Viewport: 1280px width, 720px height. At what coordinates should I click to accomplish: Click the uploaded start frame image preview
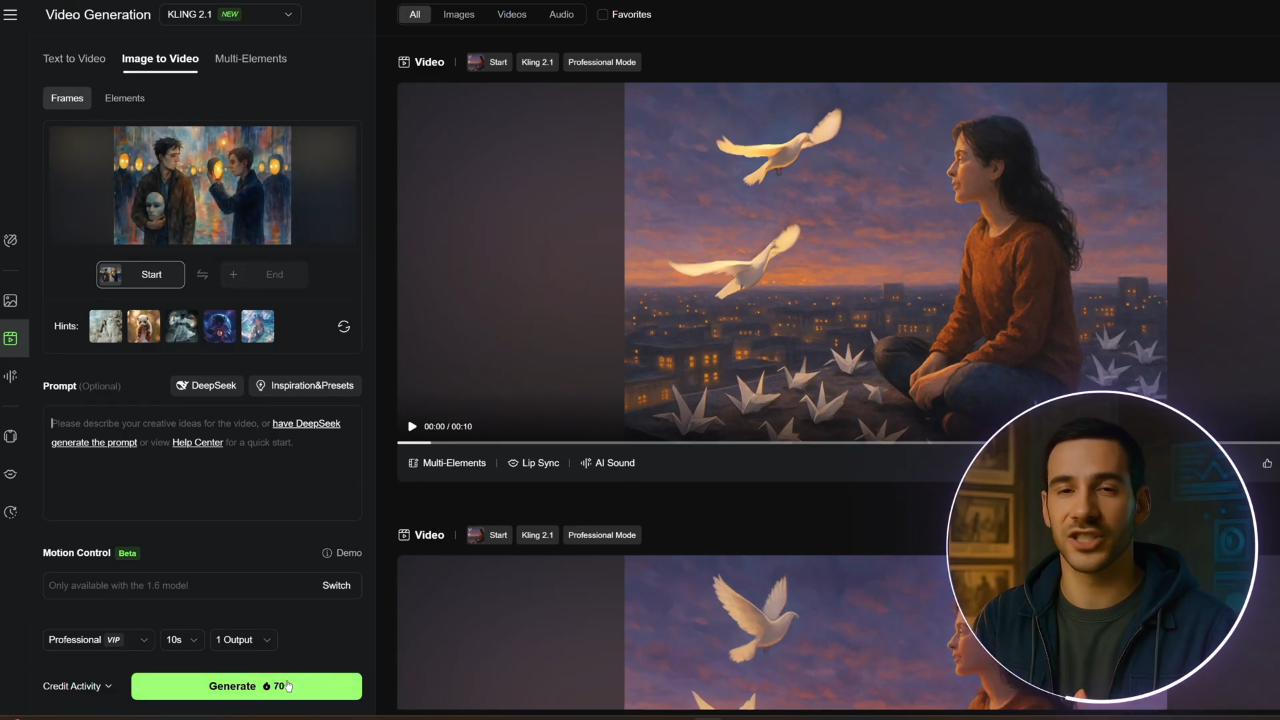[202, 185]
